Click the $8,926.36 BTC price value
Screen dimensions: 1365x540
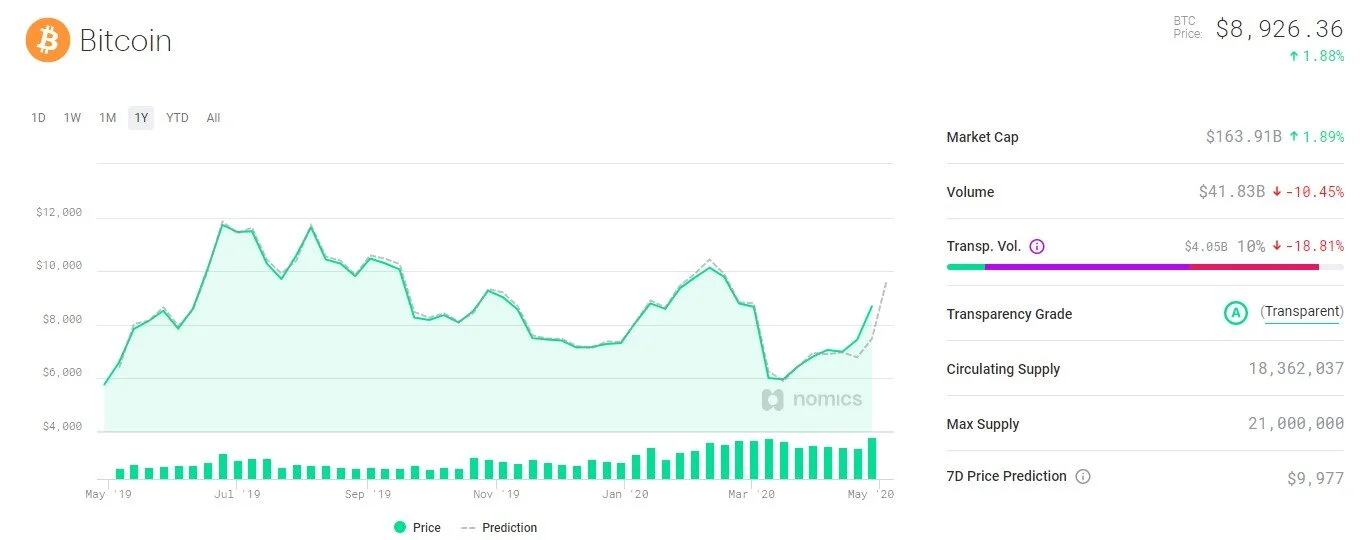click(x=1280, y=29)
